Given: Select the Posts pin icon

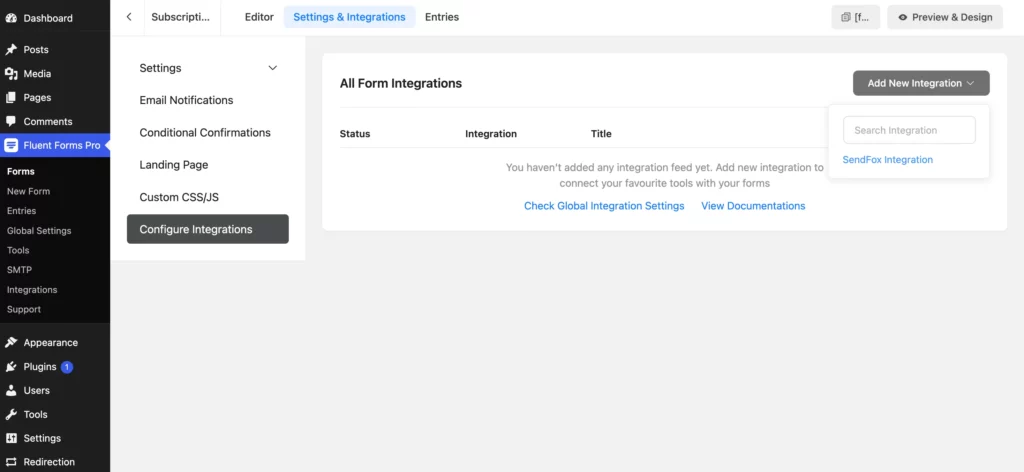Looking at the screenshot, I should tap(10, 50).
